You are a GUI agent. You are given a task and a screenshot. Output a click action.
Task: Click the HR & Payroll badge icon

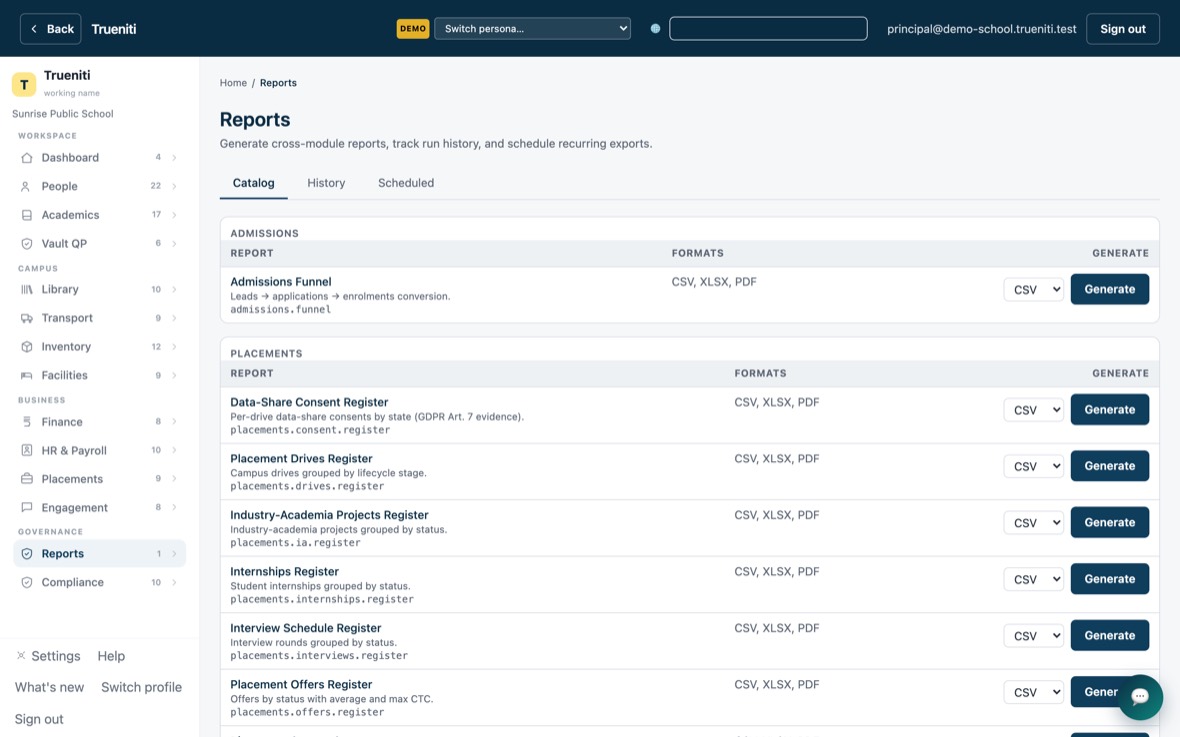tap(26, 450)
